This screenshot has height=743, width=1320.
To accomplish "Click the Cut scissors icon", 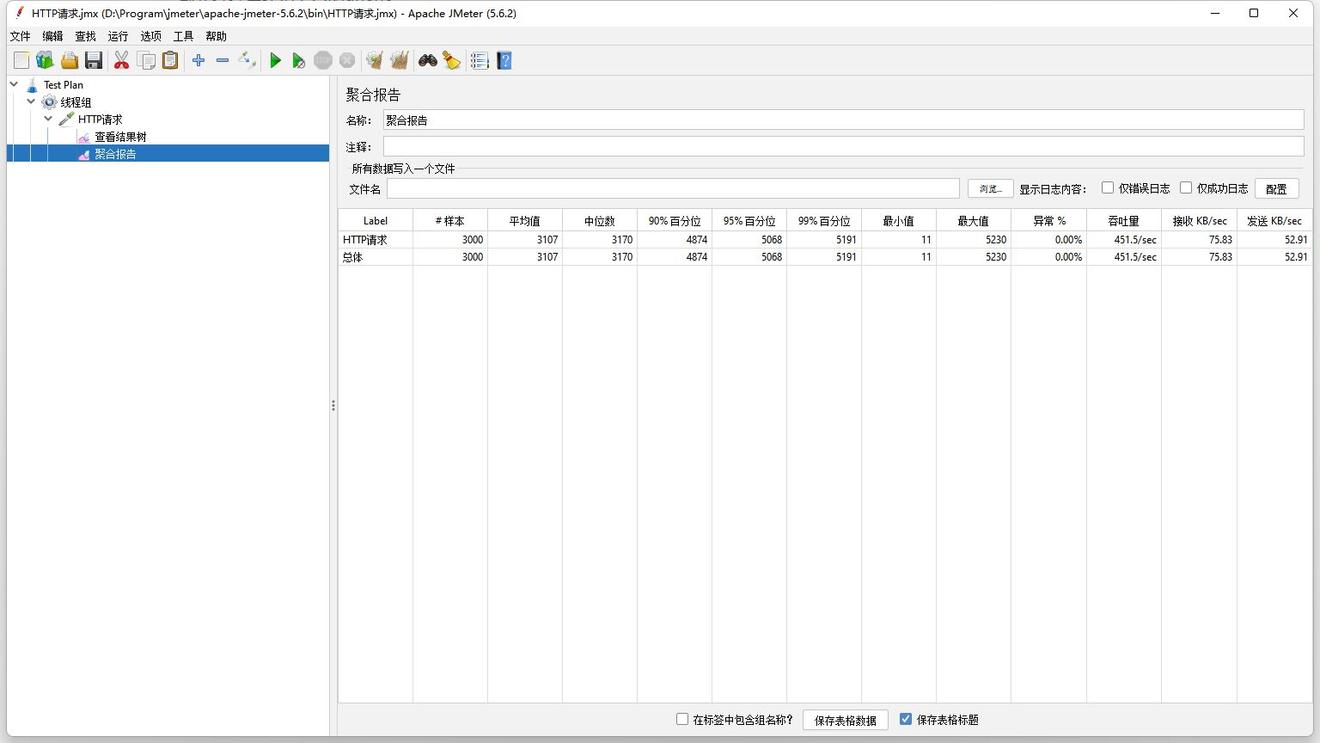I will (121, 61).
